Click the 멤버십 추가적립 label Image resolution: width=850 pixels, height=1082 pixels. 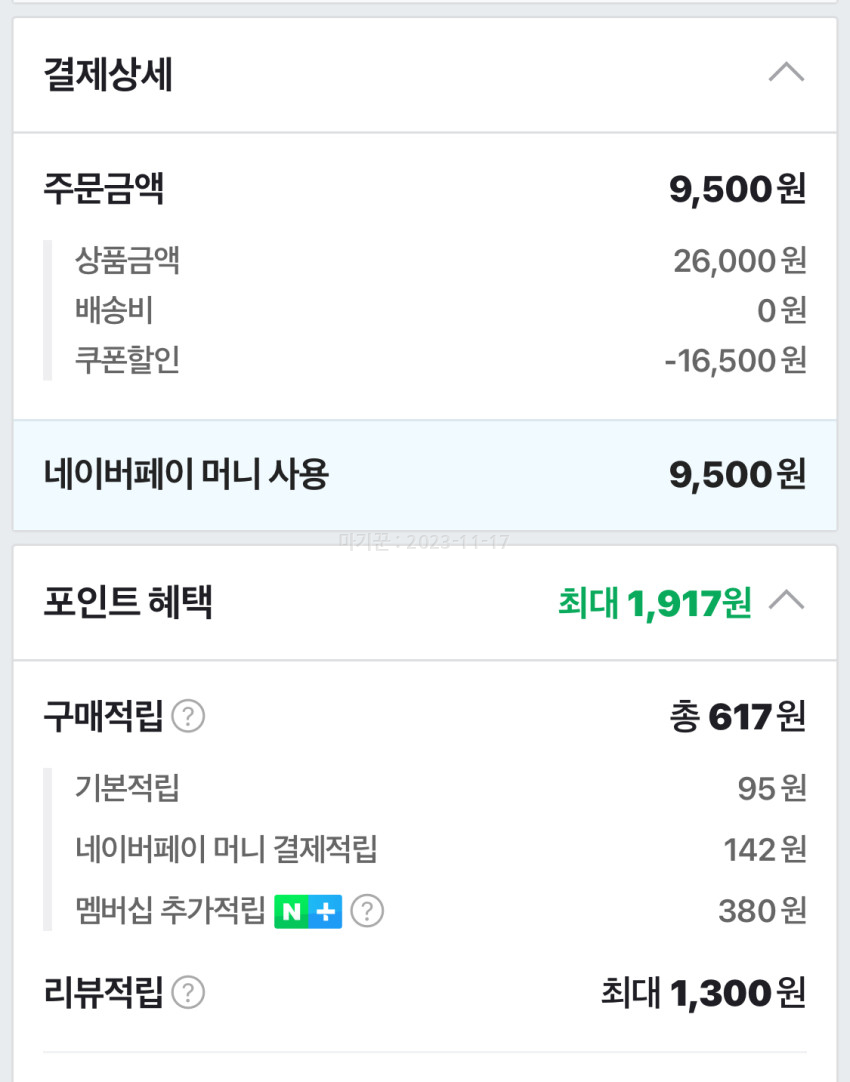170,911
